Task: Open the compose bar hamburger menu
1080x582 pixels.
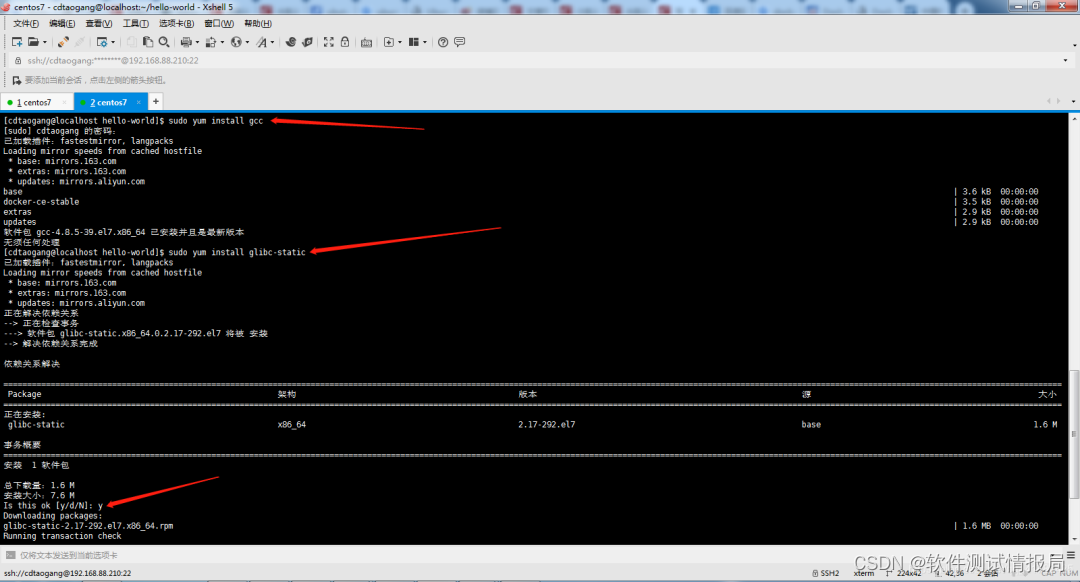Action: pos(1071,554)
